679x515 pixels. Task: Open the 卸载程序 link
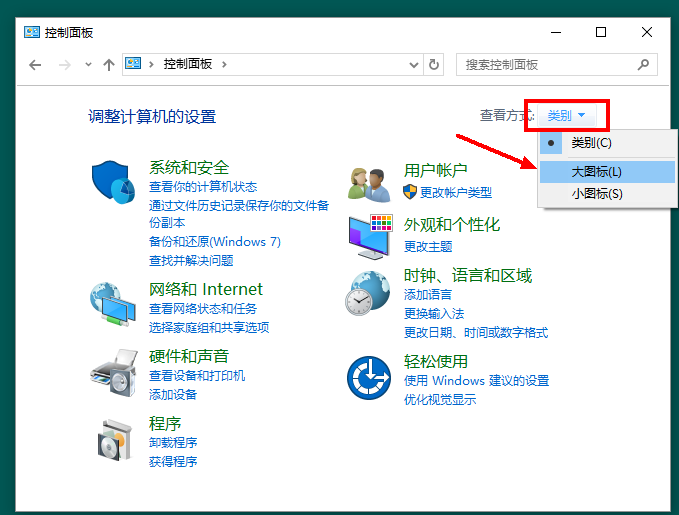point(173,442)
